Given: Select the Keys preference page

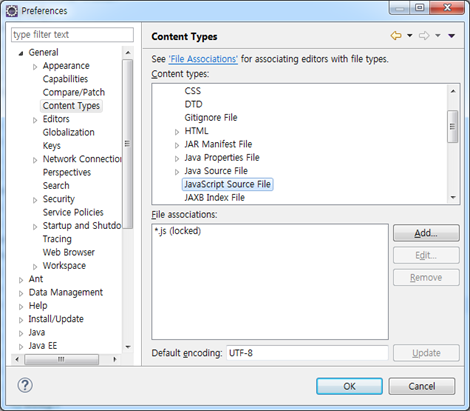Looking at the screenshot, I should point(52,146).
